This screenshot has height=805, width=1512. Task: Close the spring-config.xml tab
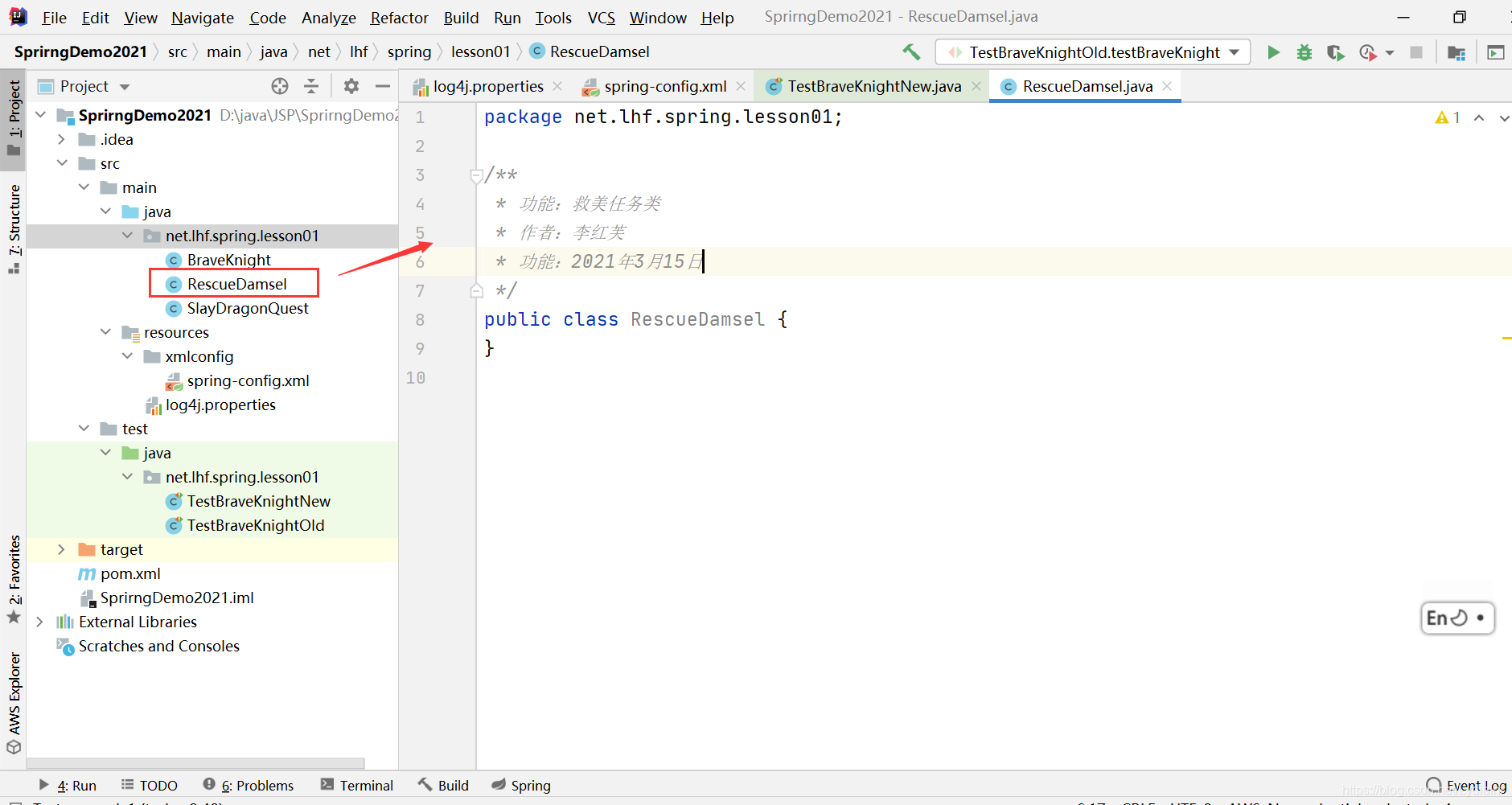[x=740, y=86]
